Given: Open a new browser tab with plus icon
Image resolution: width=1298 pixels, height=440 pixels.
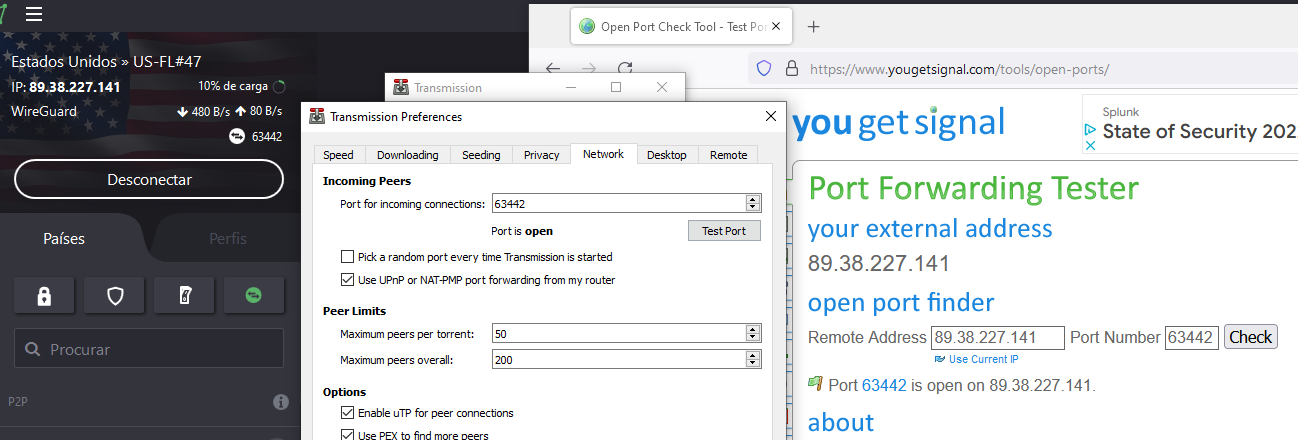Looking at the screenshot, I should 813,27.
